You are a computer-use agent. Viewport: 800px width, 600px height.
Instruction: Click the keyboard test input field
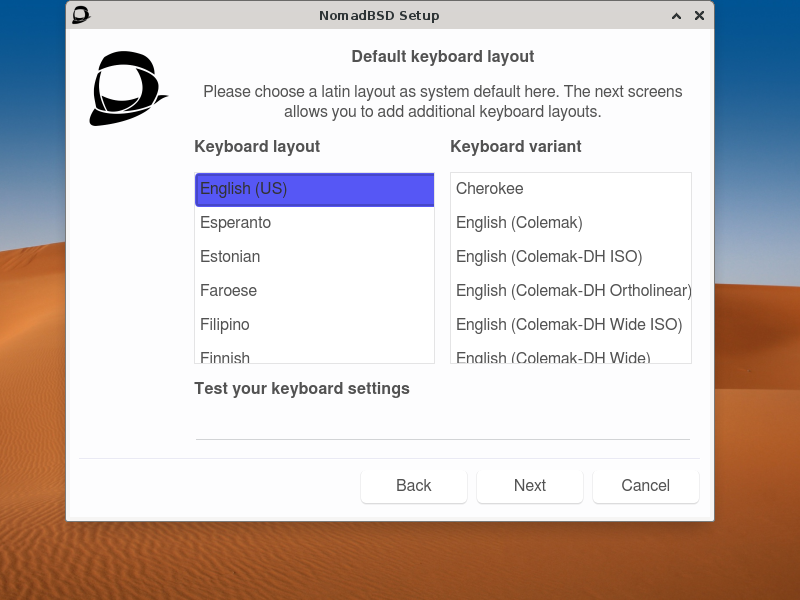[443, 430]
